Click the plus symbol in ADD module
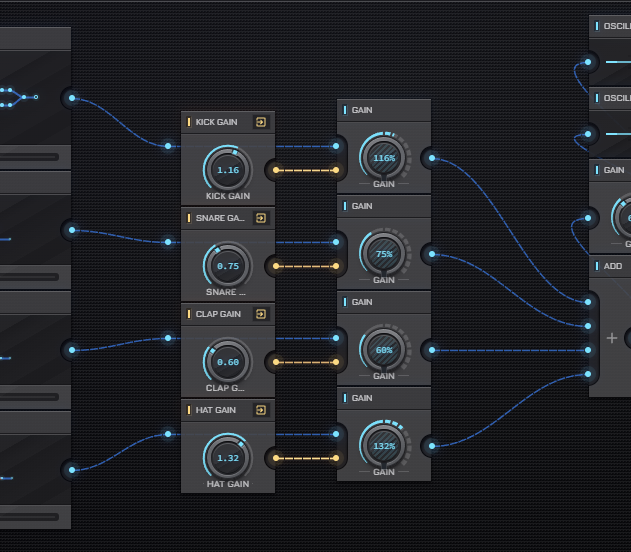The width and height of the screenshot is (631, 552). 612,338
